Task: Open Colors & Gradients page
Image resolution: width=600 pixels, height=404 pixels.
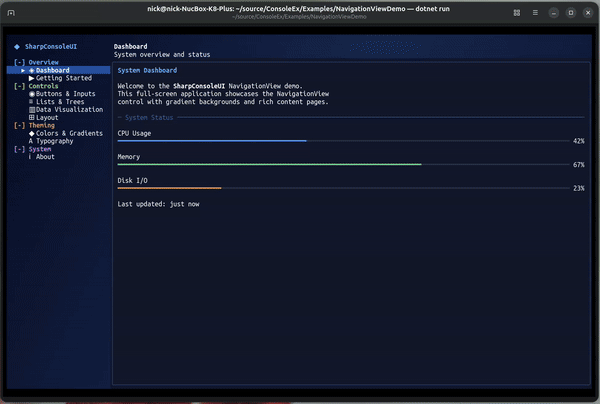Action: point(66,133)
